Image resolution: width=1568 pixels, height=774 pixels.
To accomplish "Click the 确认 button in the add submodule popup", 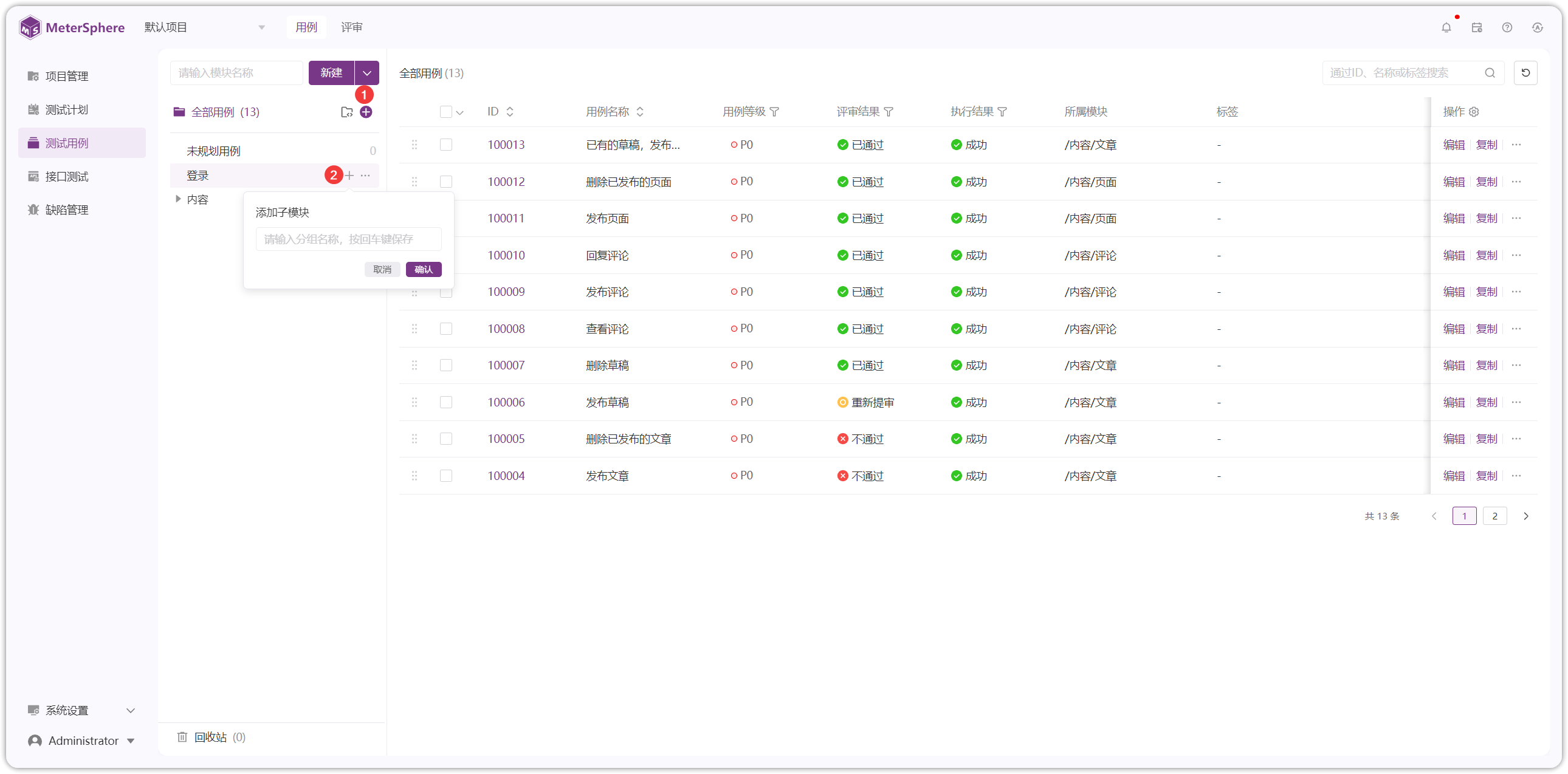I will (424, 270).
